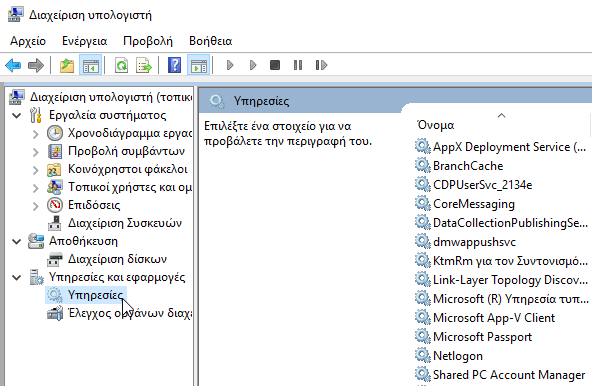The height and width of the screenshot is (386, 592).
Task: Click the gear icon beside CoreMessaging
Action: pos(422,204)
